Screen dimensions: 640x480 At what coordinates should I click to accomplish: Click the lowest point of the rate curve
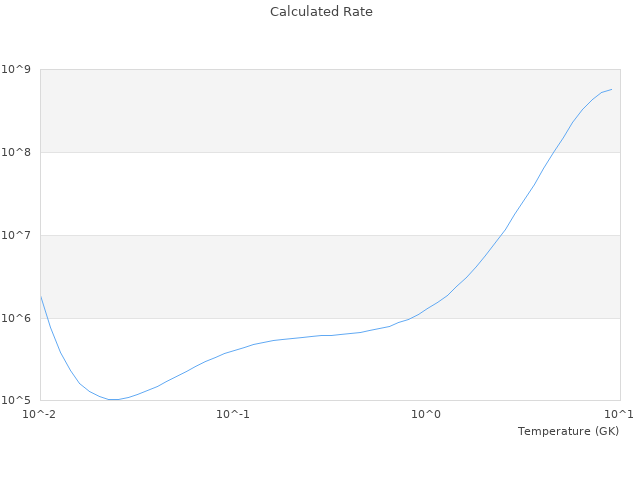click(x=113, y=400)
